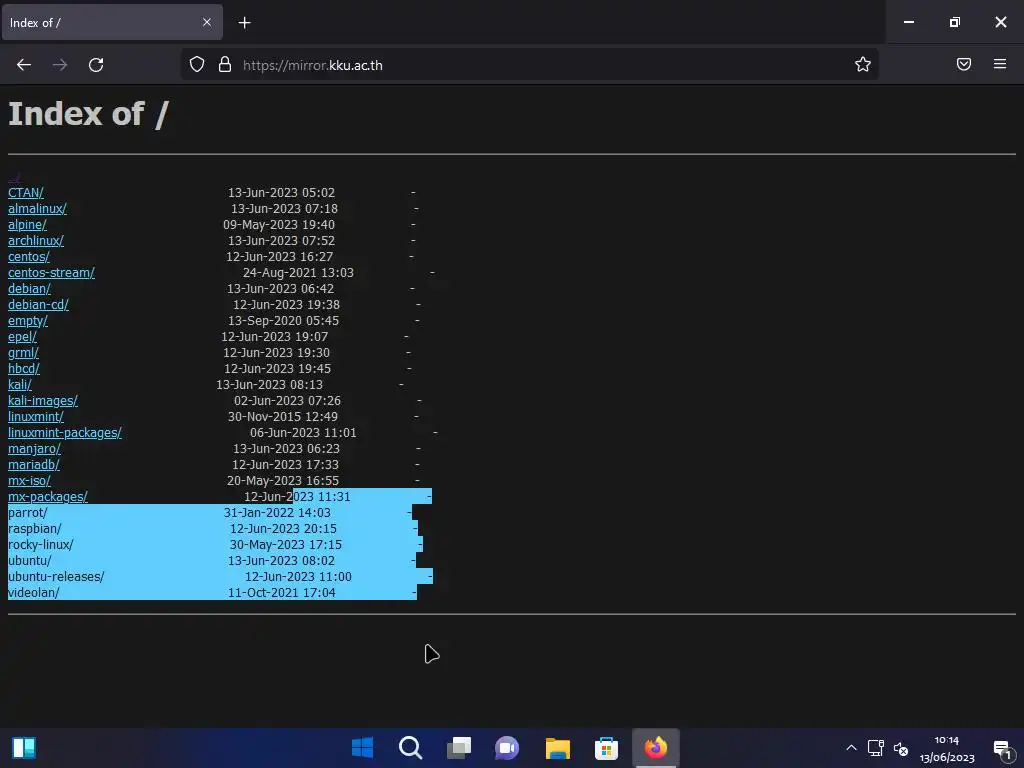Open the alpine/ directory link
The height and width of the screenshot is (768, 1024).
coord(27,225)
